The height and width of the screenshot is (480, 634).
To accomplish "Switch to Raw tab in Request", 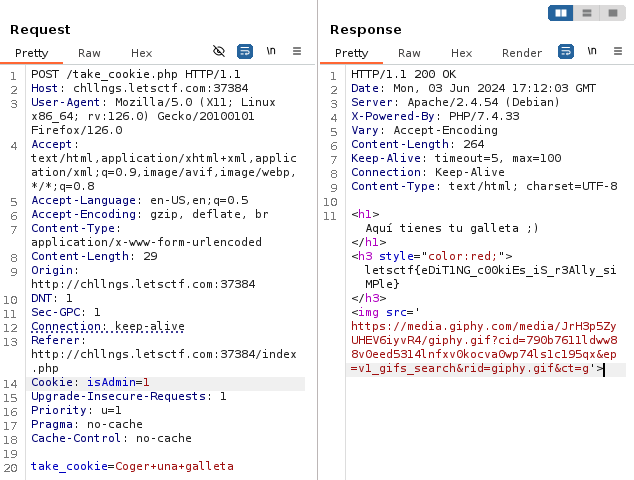I will (89, 53).
